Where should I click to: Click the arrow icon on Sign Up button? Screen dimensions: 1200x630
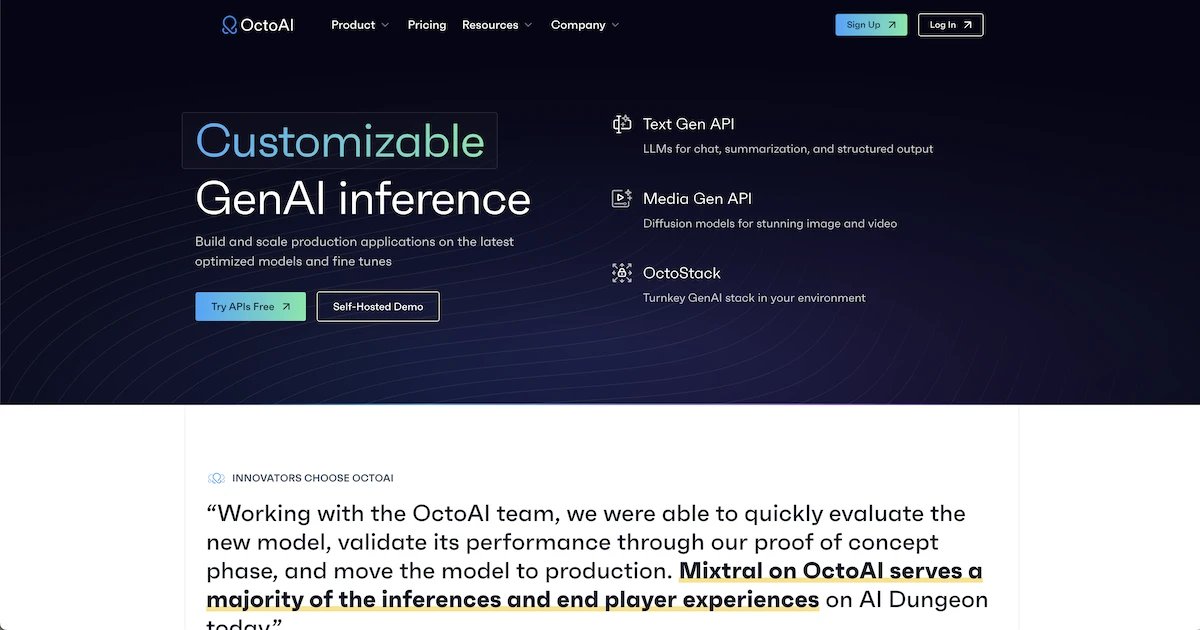click(892, 24)
